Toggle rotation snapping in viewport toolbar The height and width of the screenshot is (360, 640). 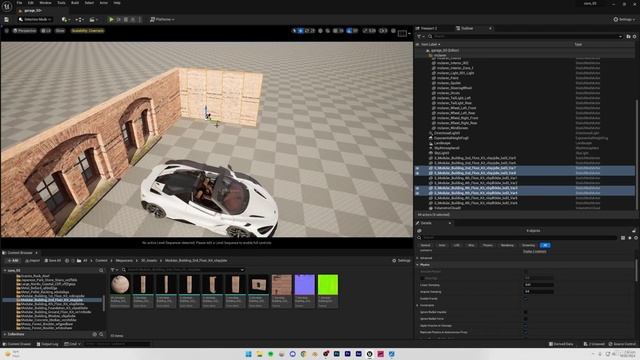pos(350,31)
